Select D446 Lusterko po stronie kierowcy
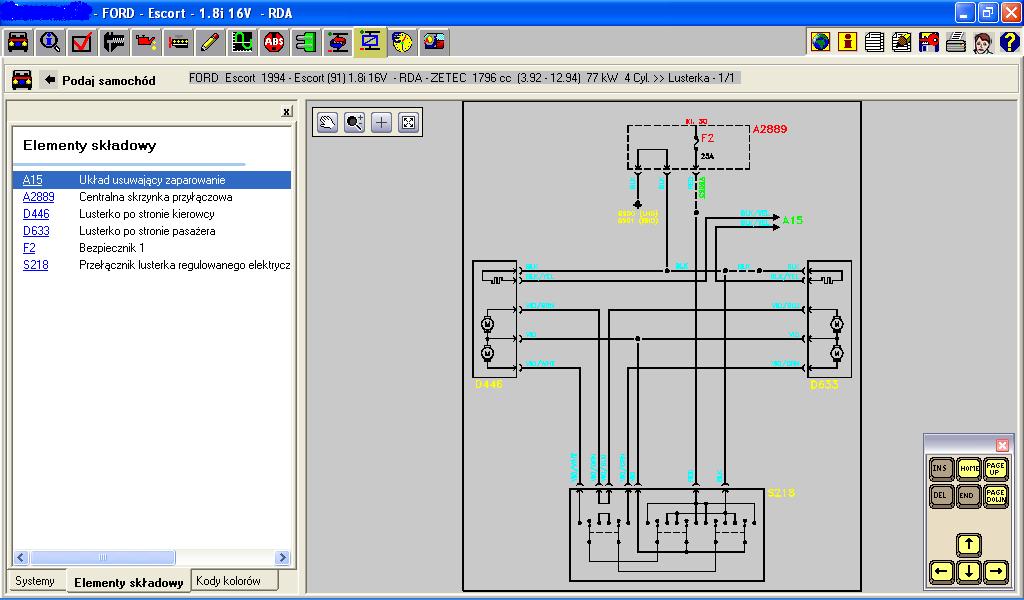 [x=36, y=214]
